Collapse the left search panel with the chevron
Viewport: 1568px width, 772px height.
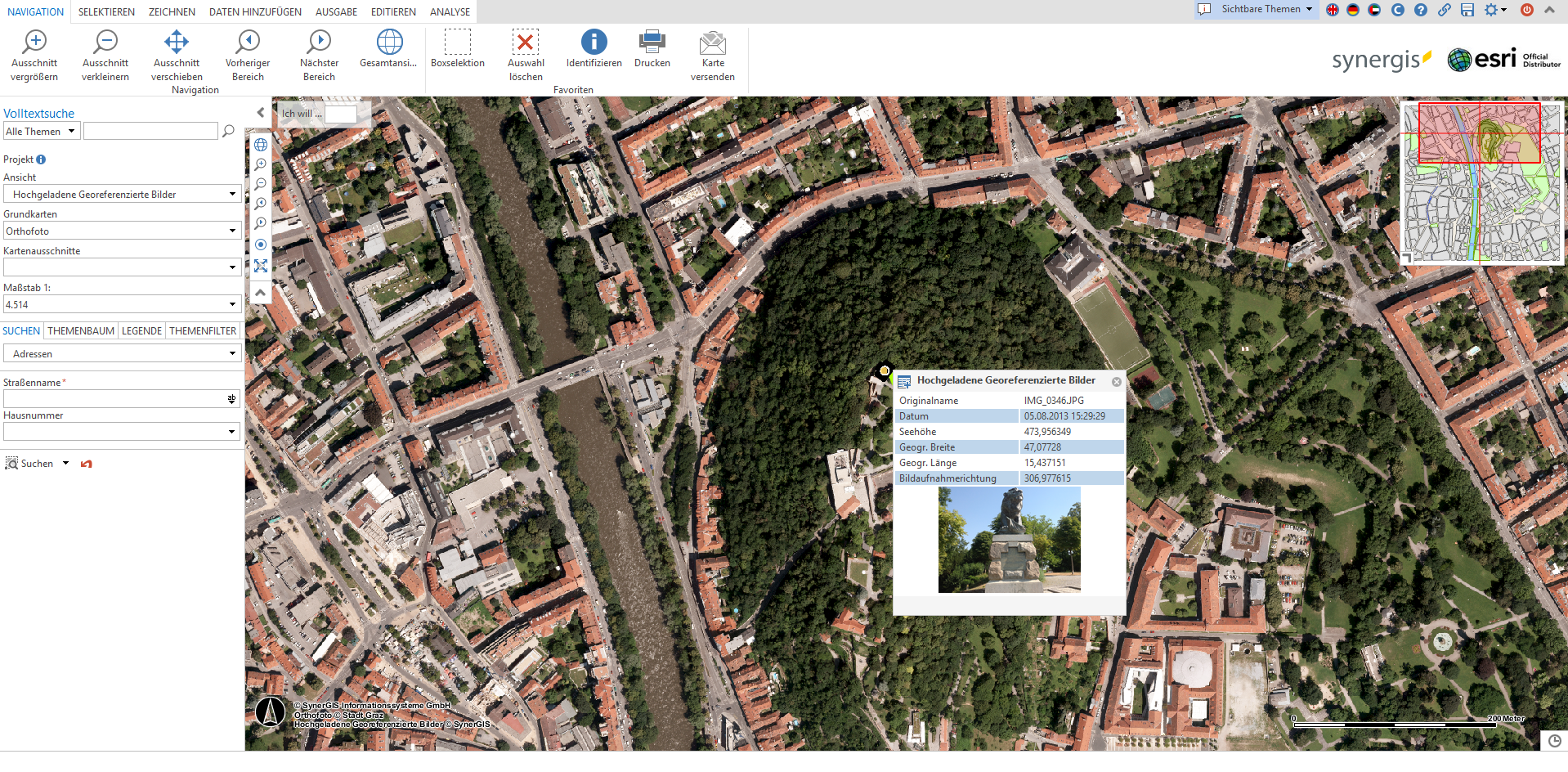260,112
